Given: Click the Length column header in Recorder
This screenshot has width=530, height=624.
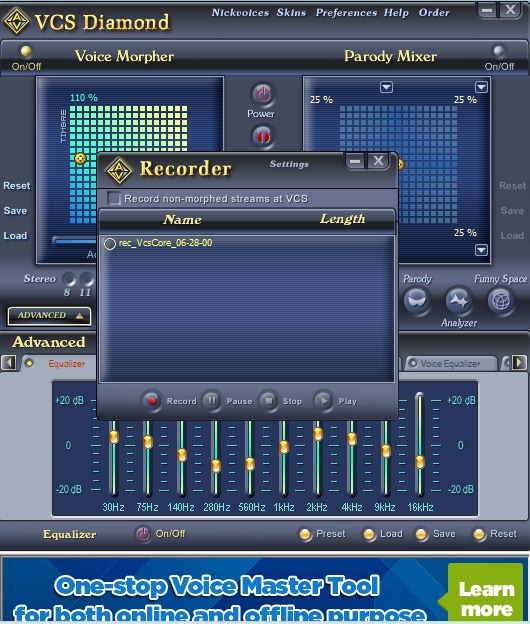Looking at the screenshot, I should pyautogui.click(x=342, y=219).
